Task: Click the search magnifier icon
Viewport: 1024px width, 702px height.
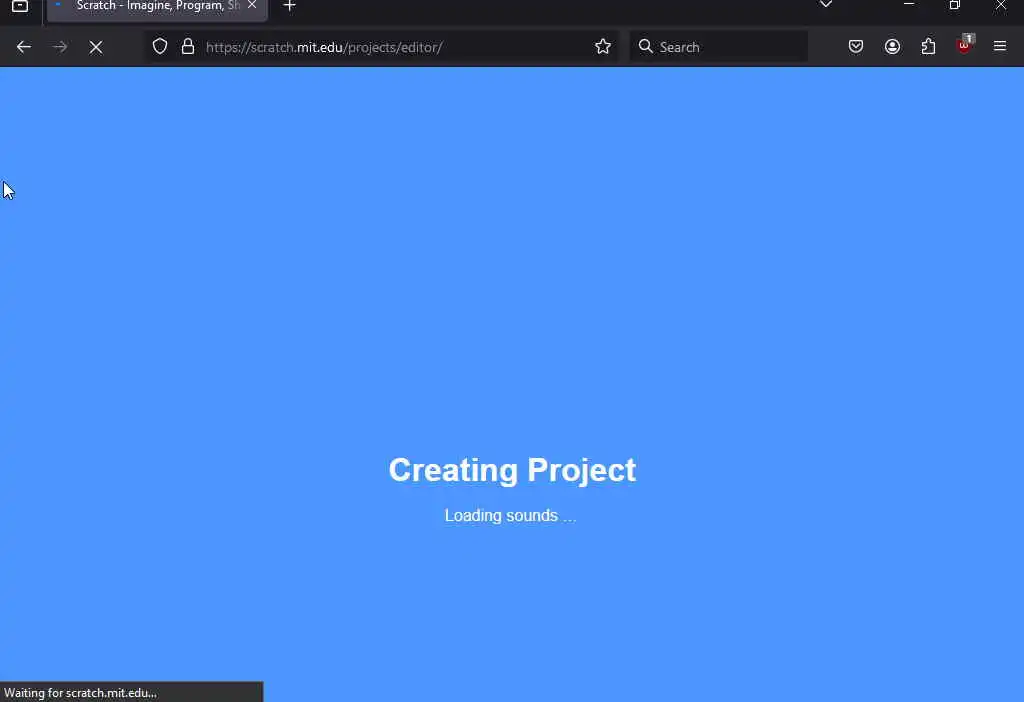Action: pos(645,46)
